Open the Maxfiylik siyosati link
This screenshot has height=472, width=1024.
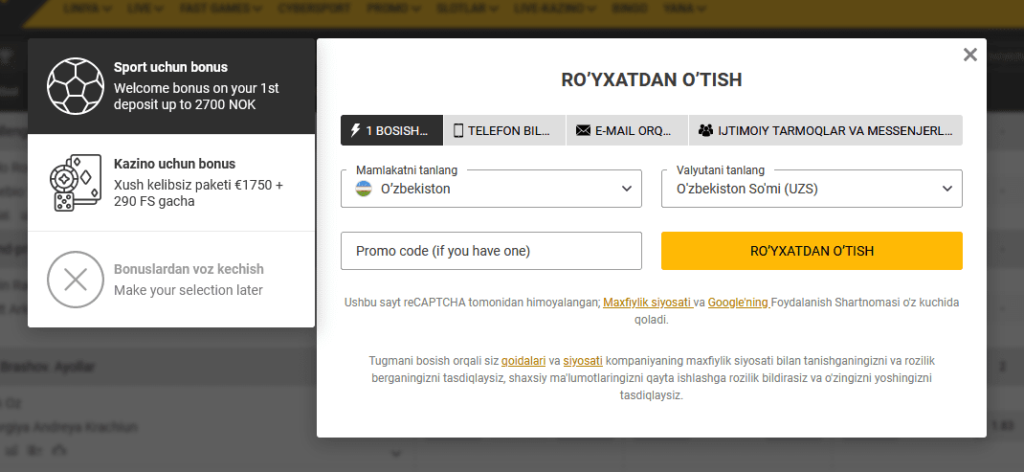coord(647,303)
